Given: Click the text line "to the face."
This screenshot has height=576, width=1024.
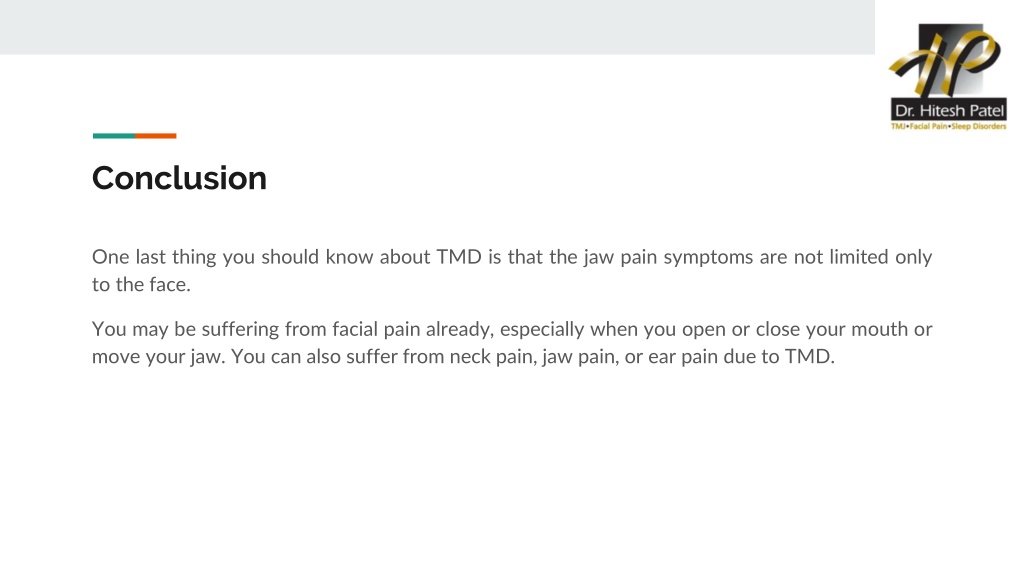Looking at the screenshot, I should 141,285.
